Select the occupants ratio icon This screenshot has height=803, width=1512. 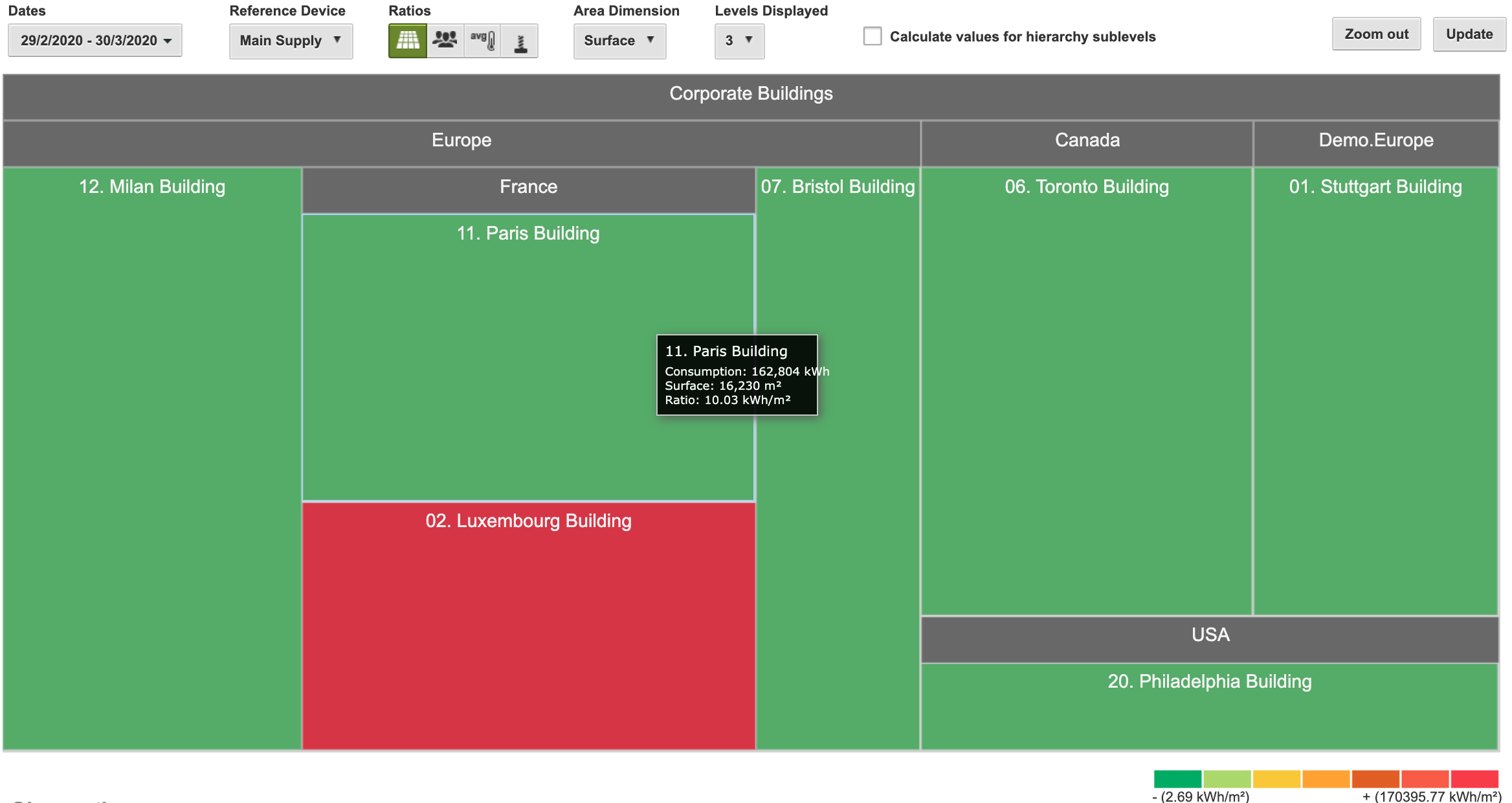pos(445,40)
